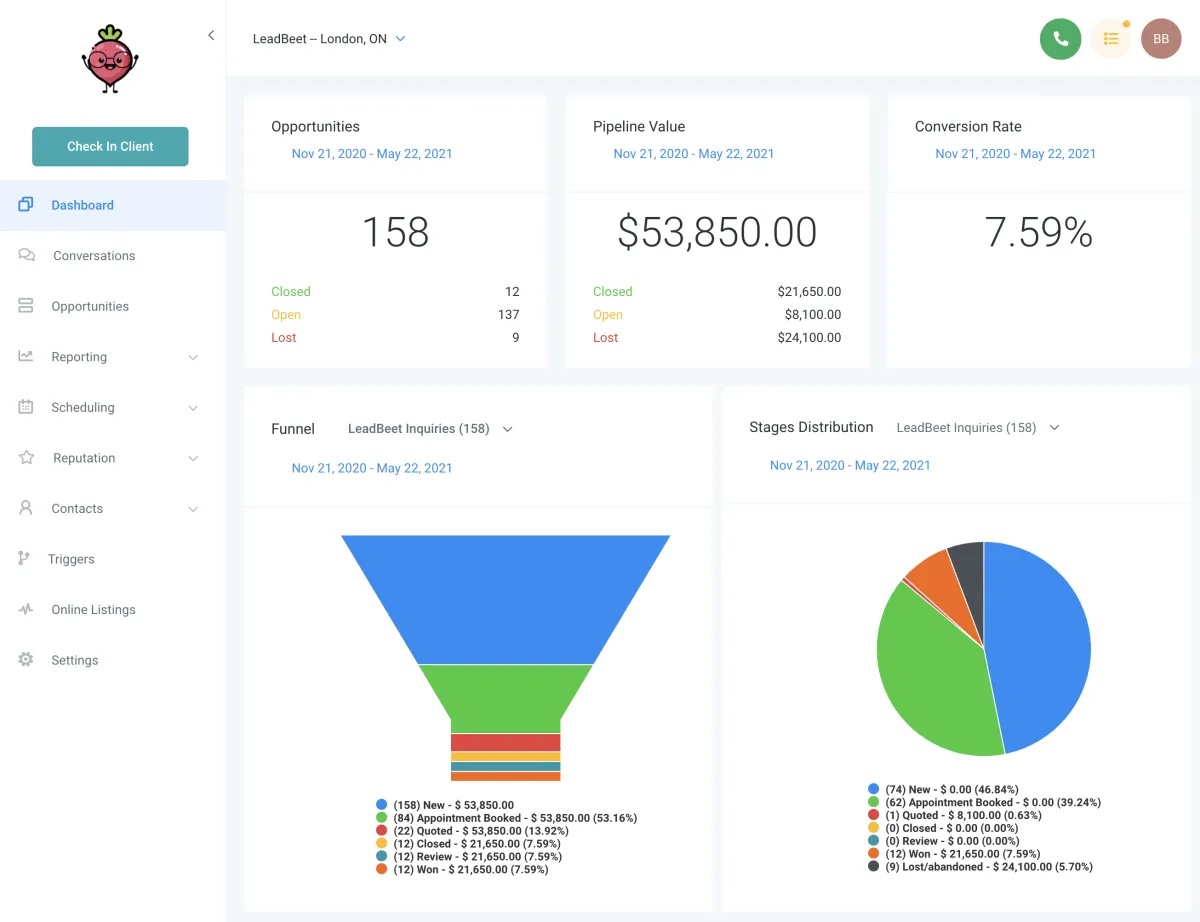Click the blue New funnel segment
1200x922 pixels.
[505, 600]
